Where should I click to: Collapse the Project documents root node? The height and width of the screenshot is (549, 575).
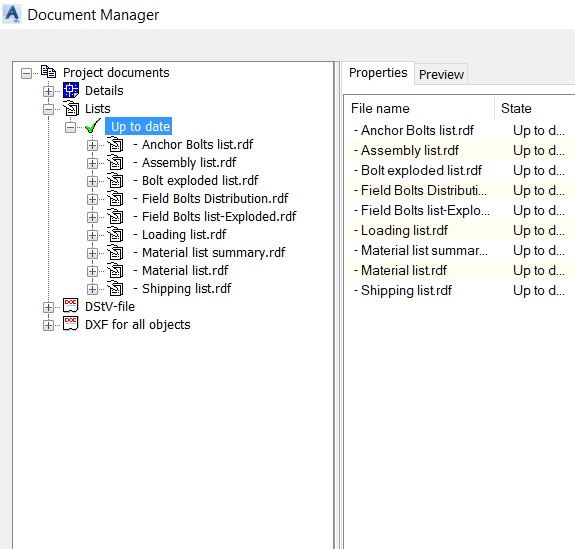point(26,73)
